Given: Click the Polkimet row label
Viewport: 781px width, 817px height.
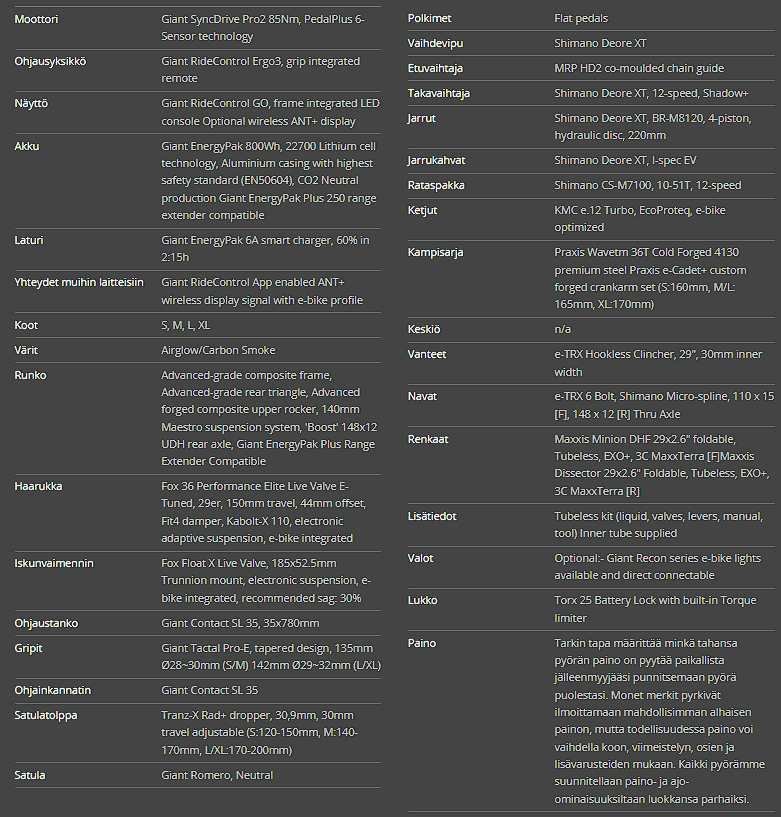Looking at the screenshot, I should (x=431, y=18).
